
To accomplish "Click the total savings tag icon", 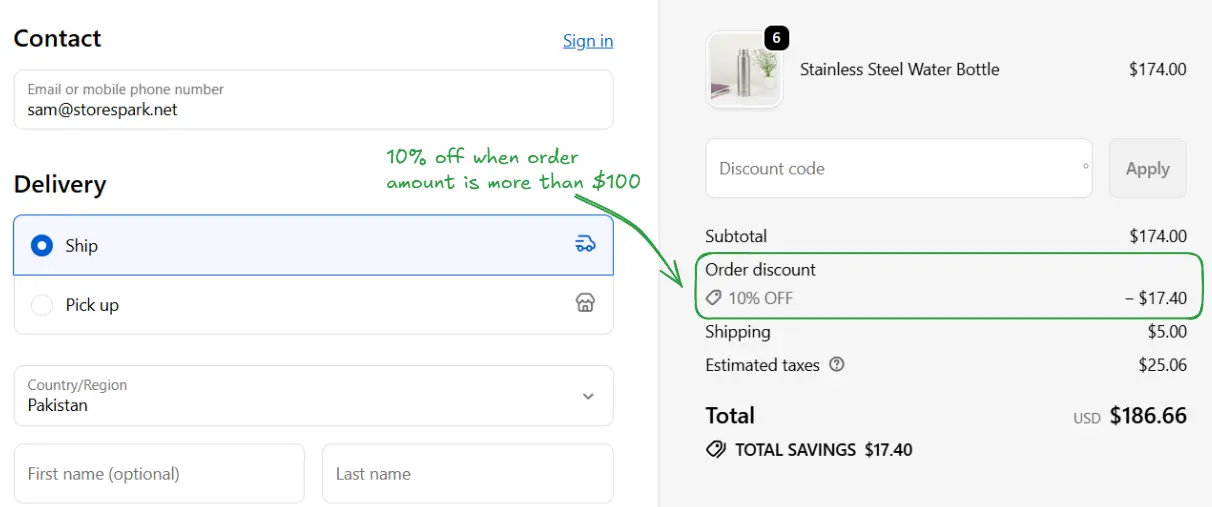I will pos(716,450).
